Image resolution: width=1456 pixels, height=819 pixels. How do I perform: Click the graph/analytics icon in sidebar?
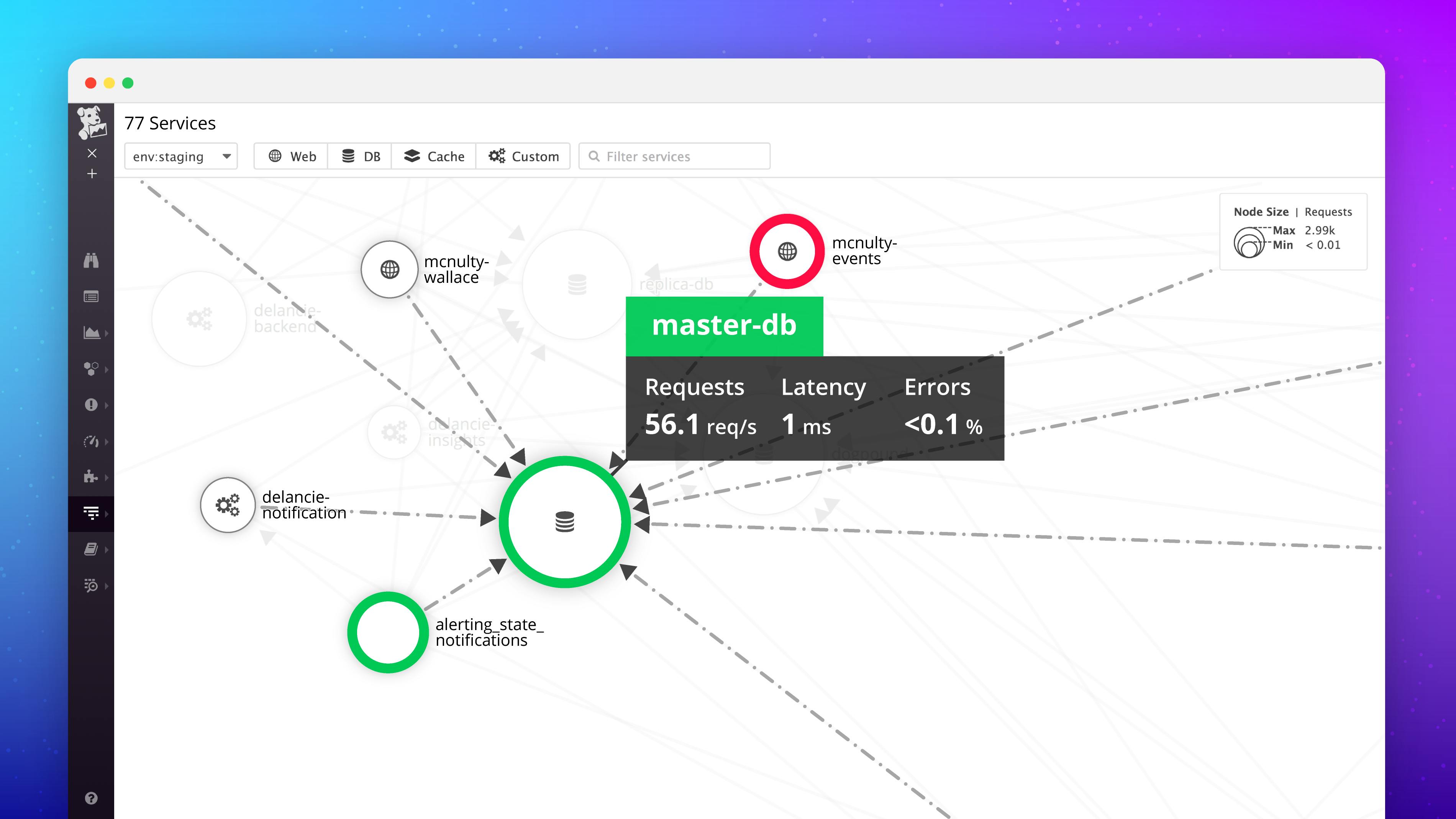(x=92, y=333)
